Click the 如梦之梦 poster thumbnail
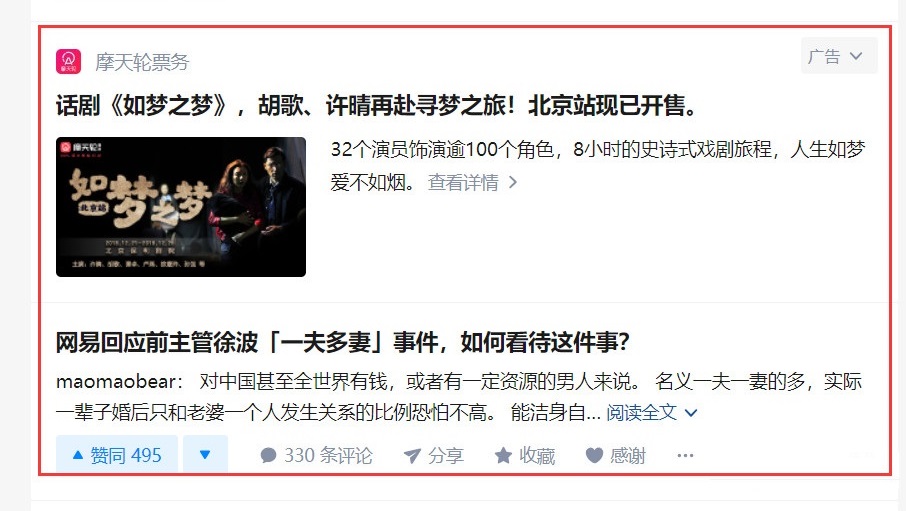This screenshot has width=906, height=511. pos(181,207)
